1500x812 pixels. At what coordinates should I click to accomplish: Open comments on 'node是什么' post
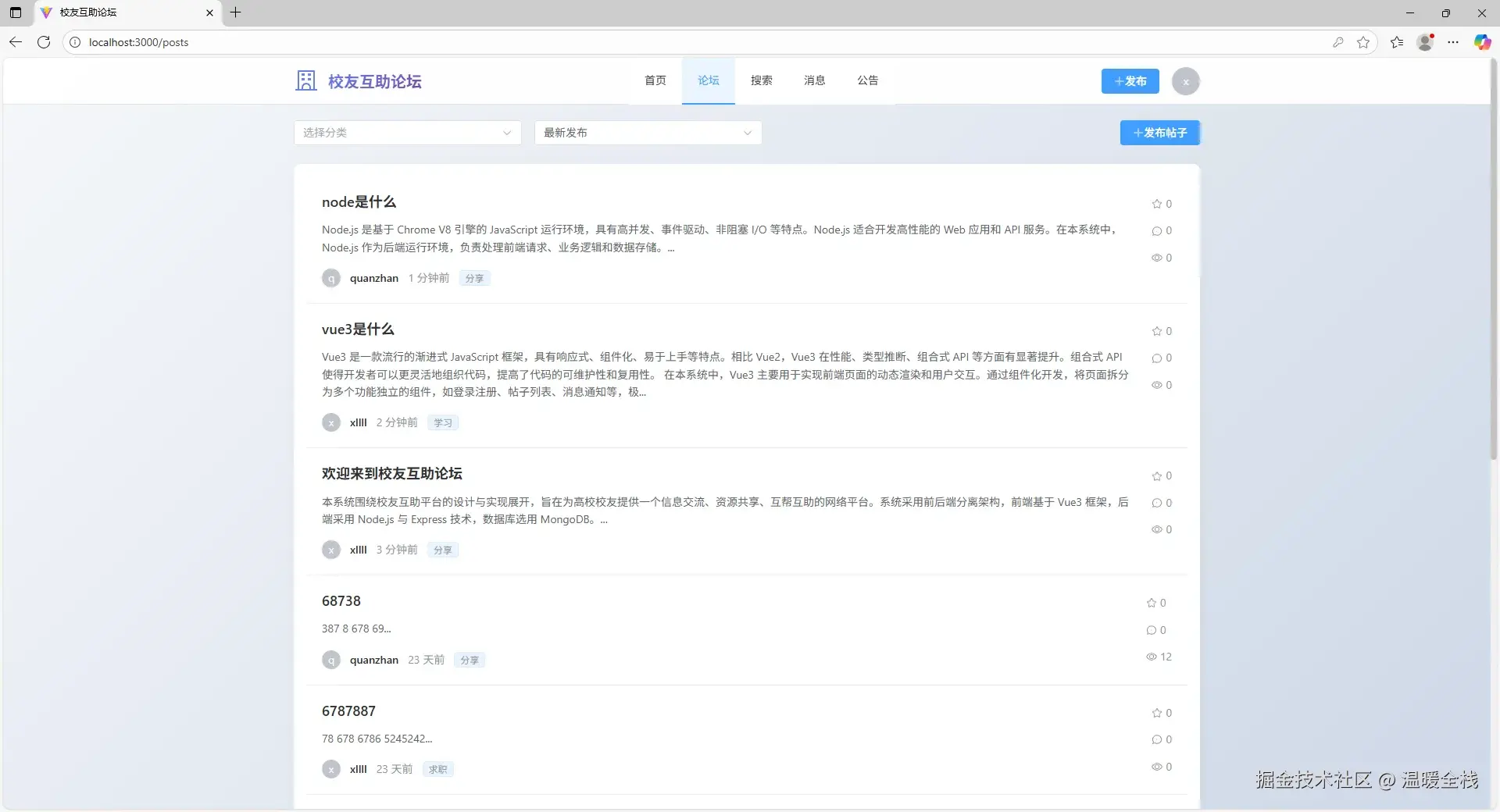[1157, 231]
